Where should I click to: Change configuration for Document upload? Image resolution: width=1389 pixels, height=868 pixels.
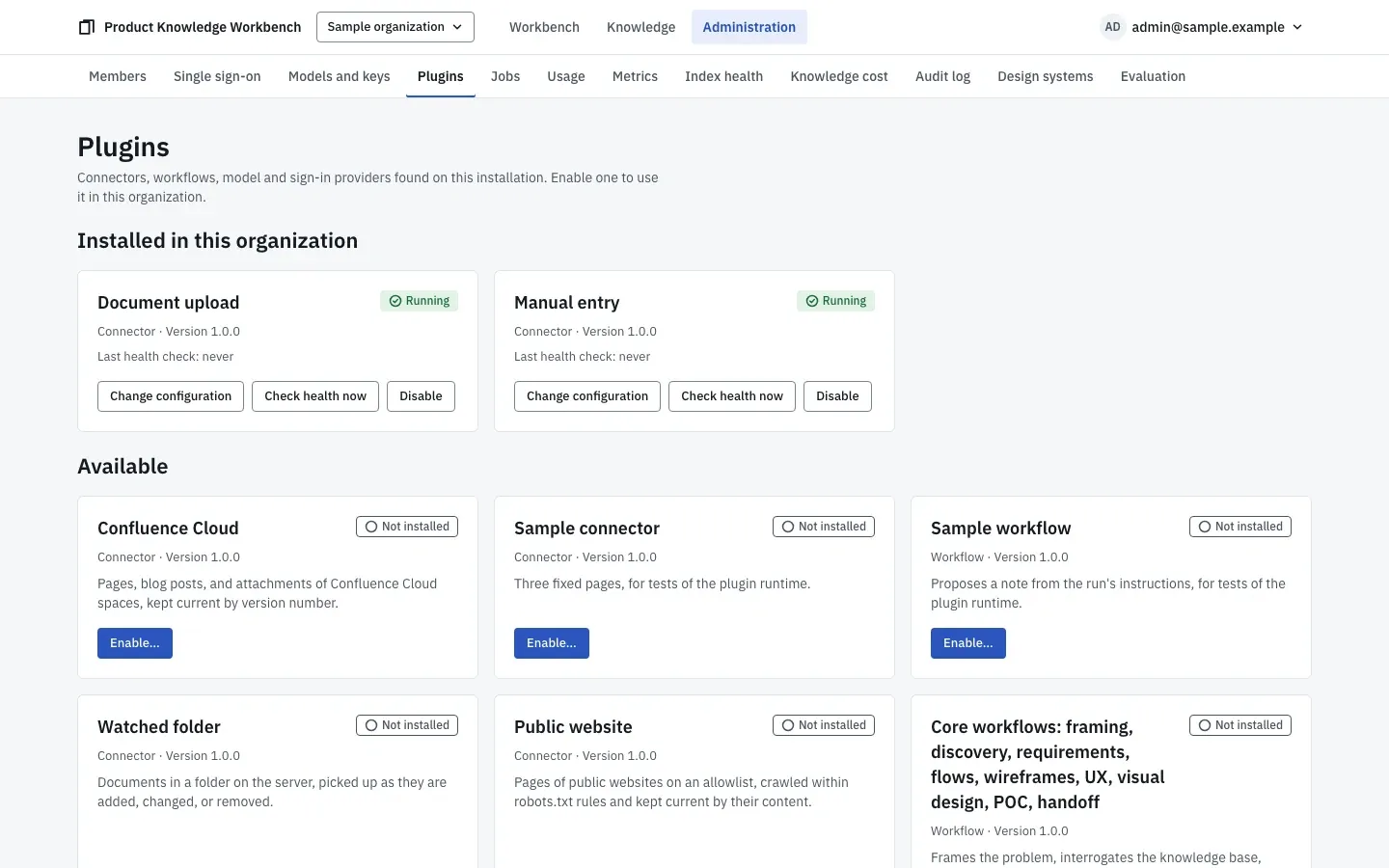tap(171, 396)
